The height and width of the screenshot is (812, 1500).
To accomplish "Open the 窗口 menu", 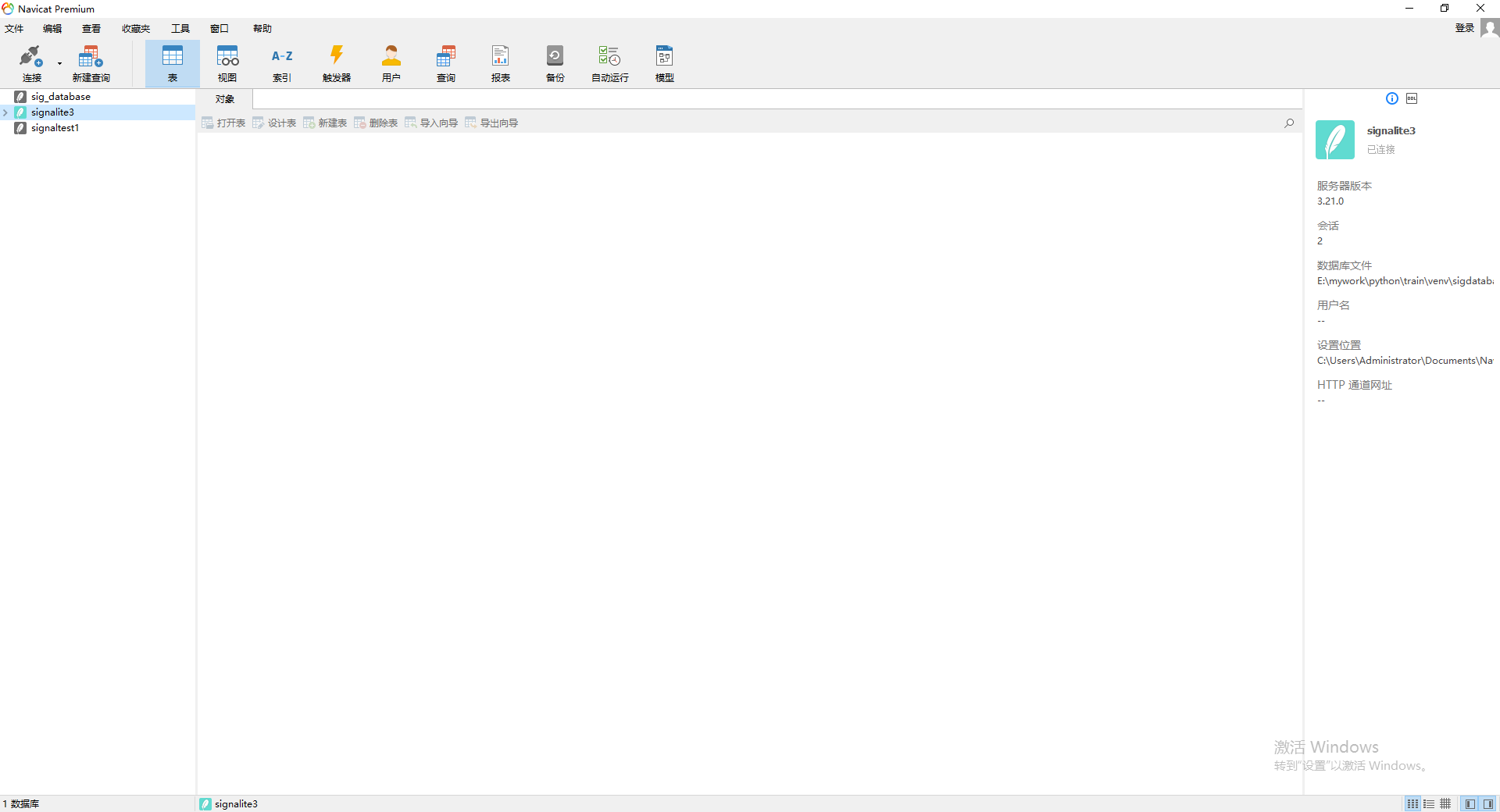I will point(220,29).
